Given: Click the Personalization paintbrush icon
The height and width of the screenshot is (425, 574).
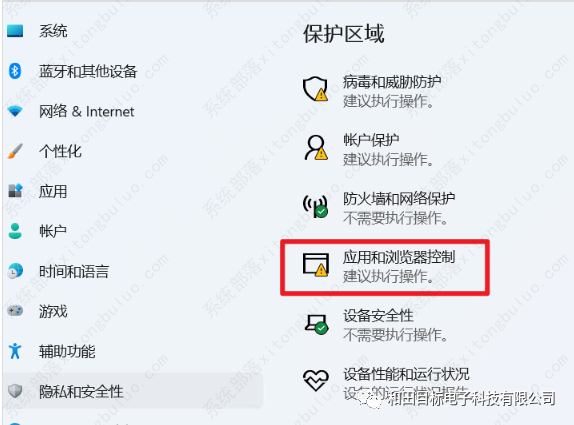Looking at the screenshot, I should [15, 151].
